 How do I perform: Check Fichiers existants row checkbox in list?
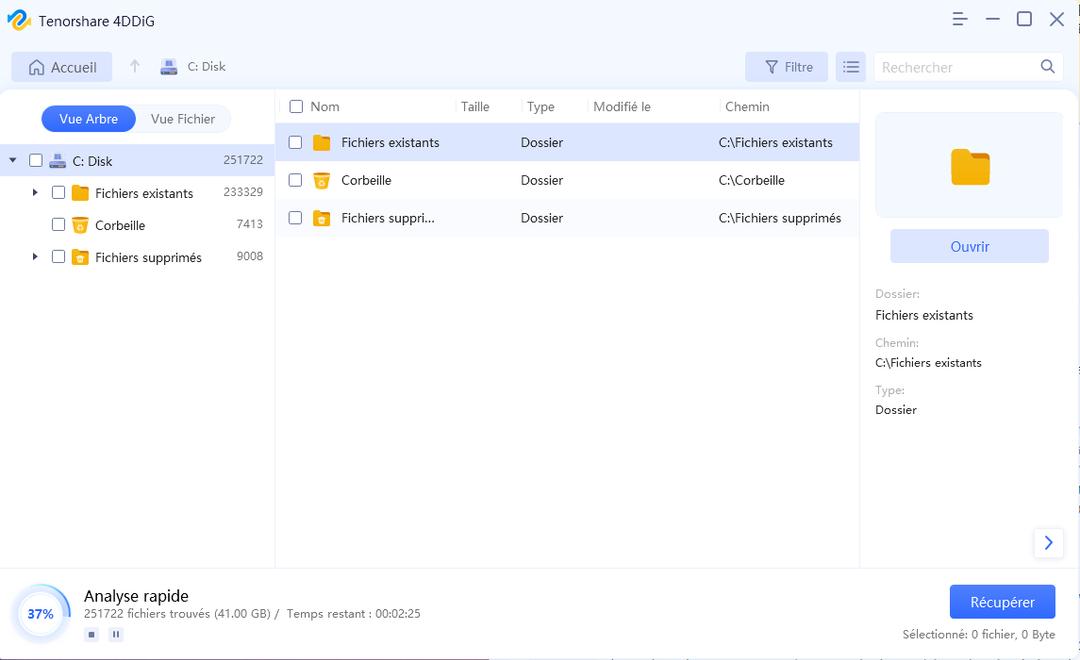pyautogui.click(x=295, y=142)
